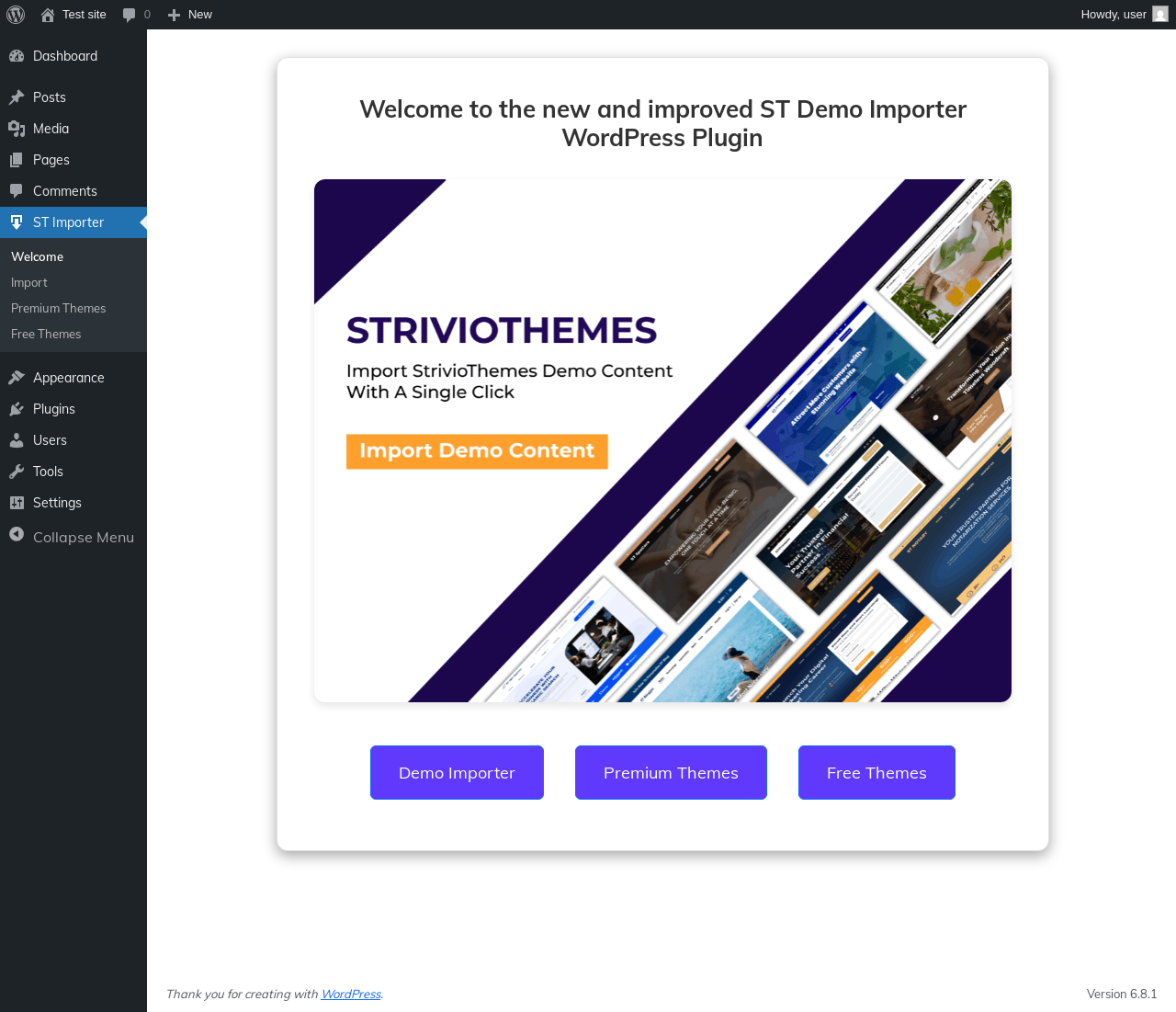
Task: Click the Posts pushpin icon
Action: tap(17, 97)
